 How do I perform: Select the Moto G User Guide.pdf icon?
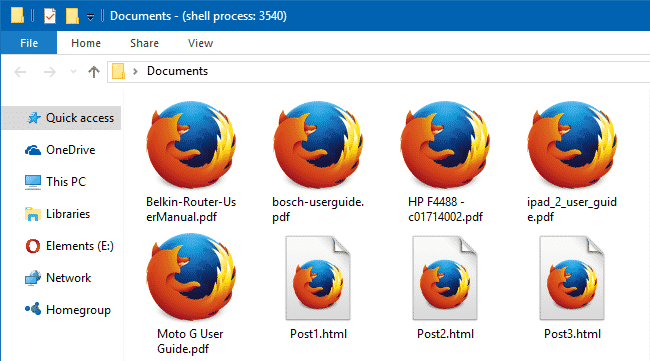point(191,277)
